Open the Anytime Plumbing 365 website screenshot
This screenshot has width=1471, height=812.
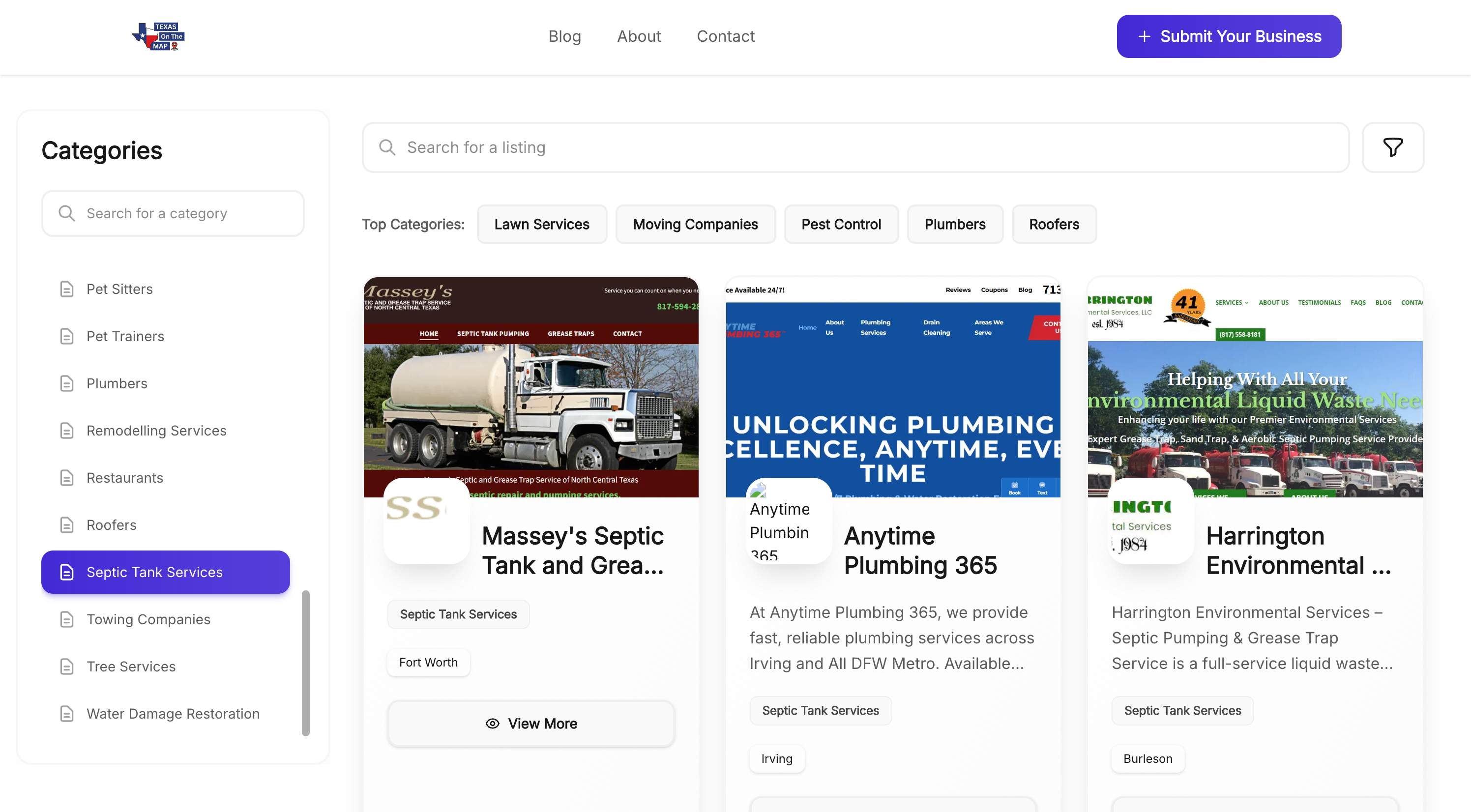(x=892, y=387)
